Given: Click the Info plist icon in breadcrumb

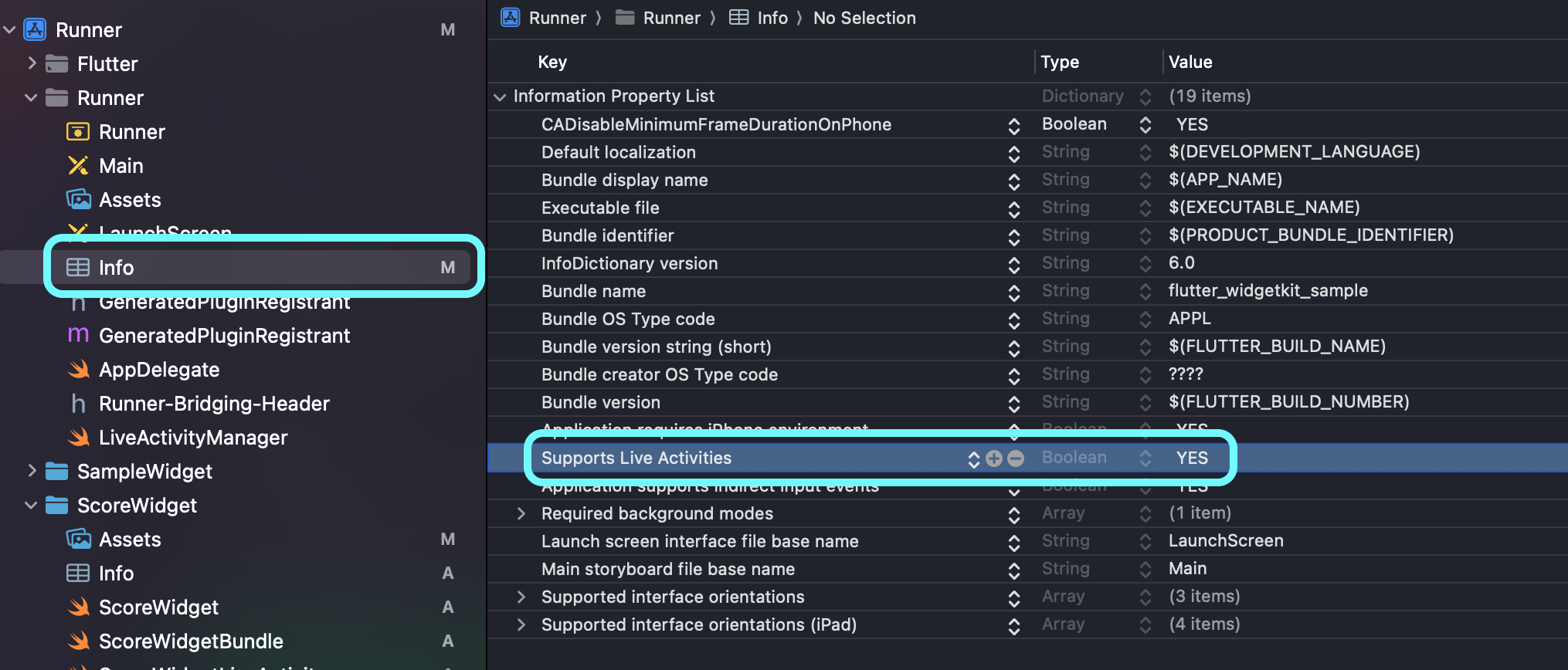Looking at the screenshot, I should click(x=739, y=18).
